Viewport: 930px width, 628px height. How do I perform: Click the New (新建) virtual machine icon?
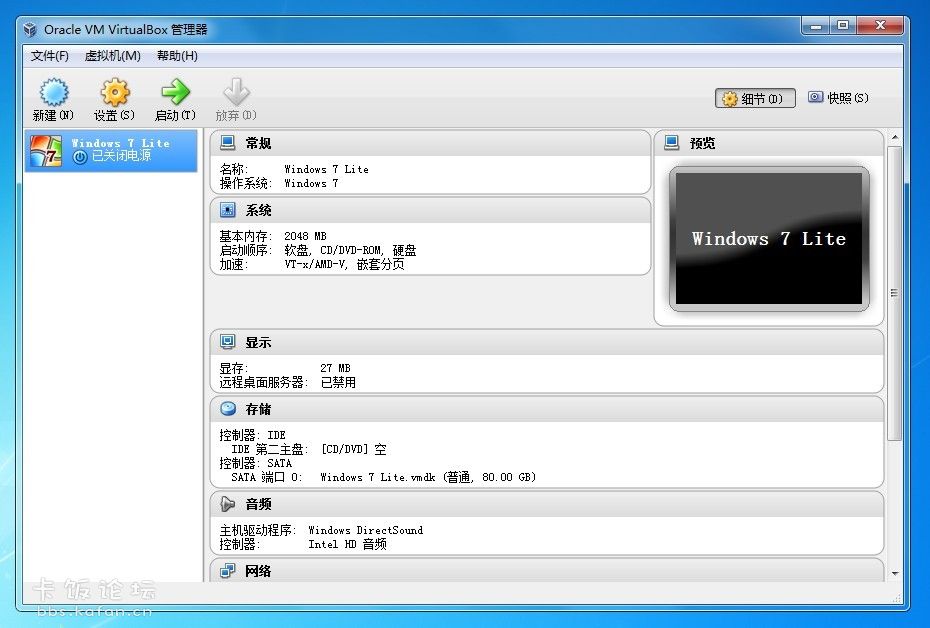pos(53,94)
